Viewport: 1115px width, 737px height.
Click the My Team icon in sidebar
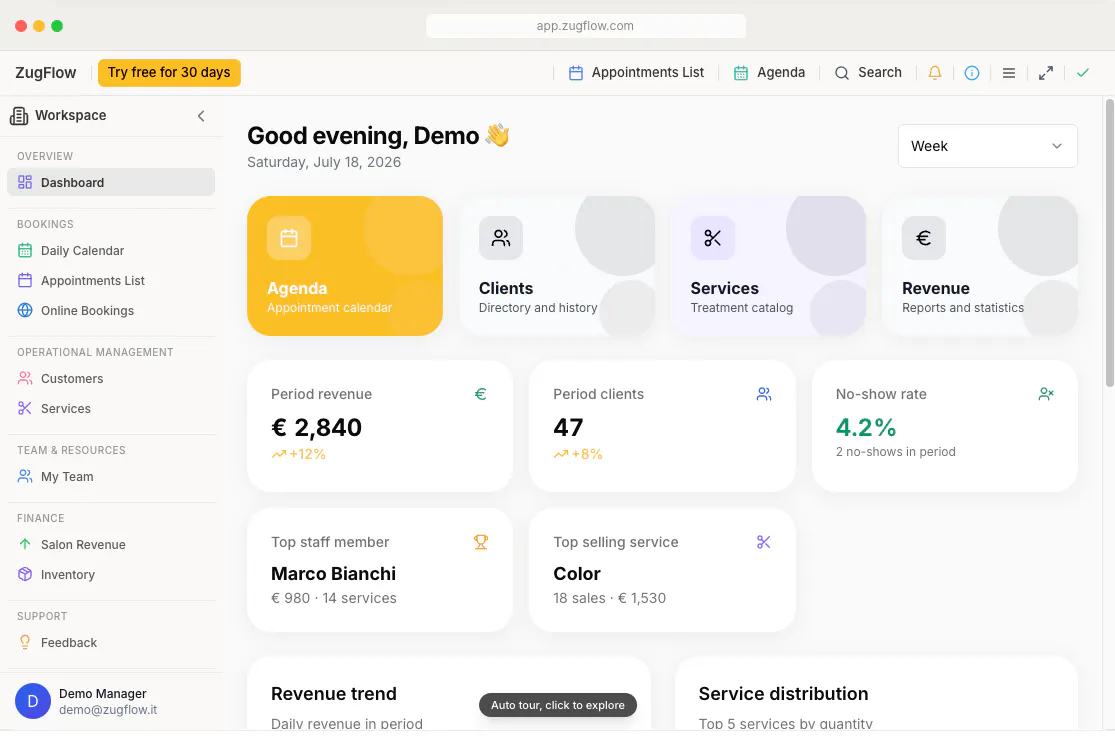[25, 477]
